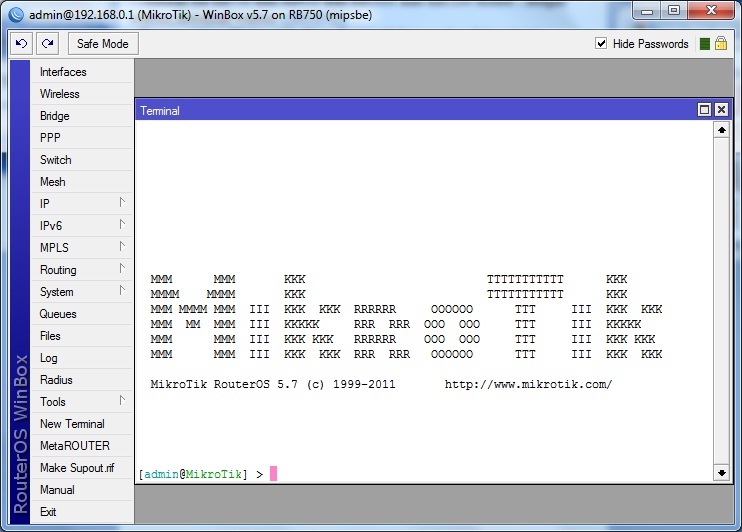Click the terminal command prompt cursor
The image size is (742, 532).
click(x=274, y=473)
